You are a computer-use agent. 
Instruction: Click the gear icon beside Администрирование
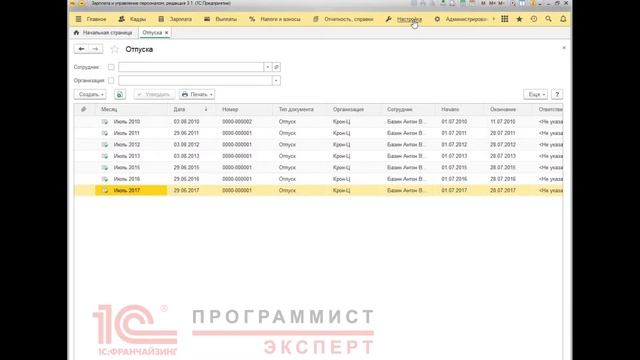click(x=437, y=19)
